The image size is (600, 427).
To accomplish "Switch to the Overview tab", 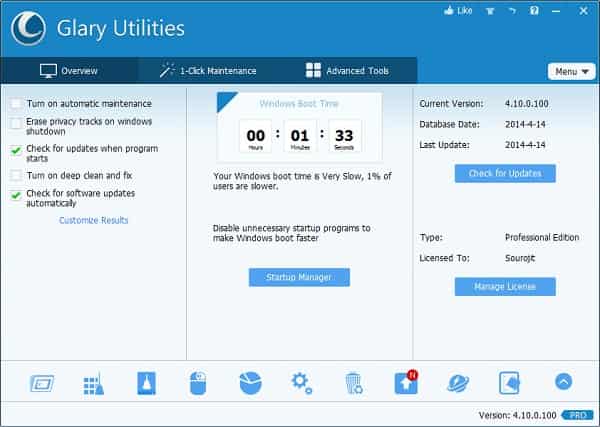I will [x=69, y=71].
